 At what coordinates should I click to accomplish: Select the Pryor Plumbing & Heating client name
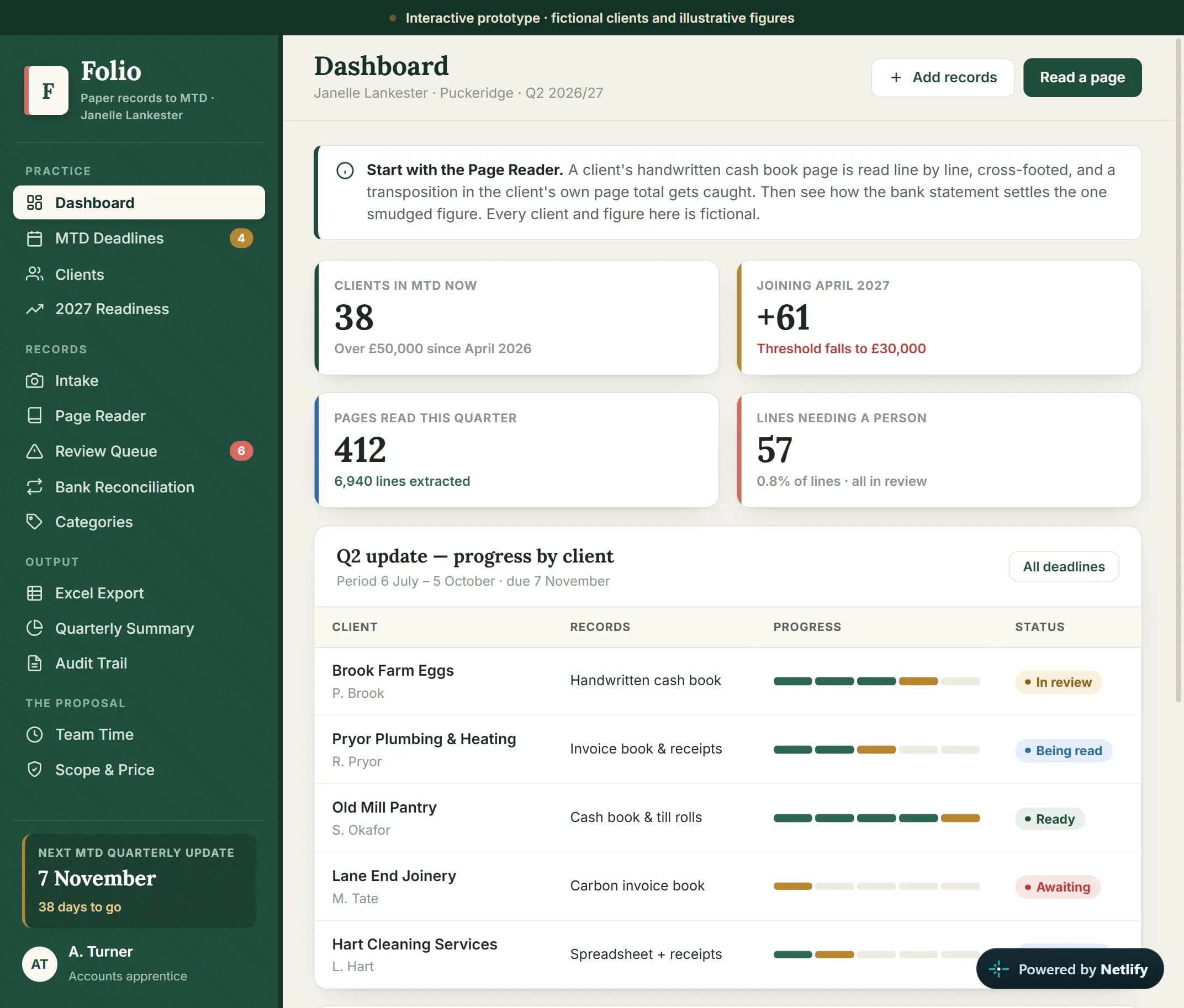(424, 739)
